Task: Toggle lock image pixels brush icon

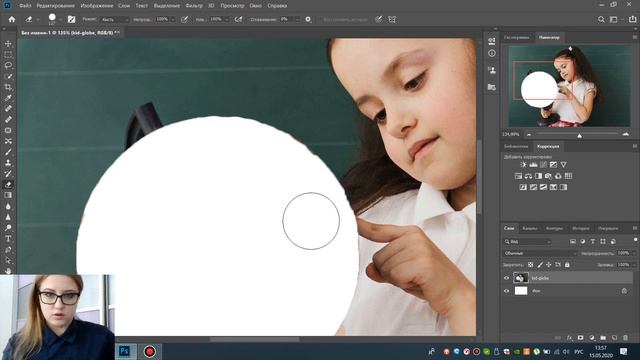Action: 540,265
